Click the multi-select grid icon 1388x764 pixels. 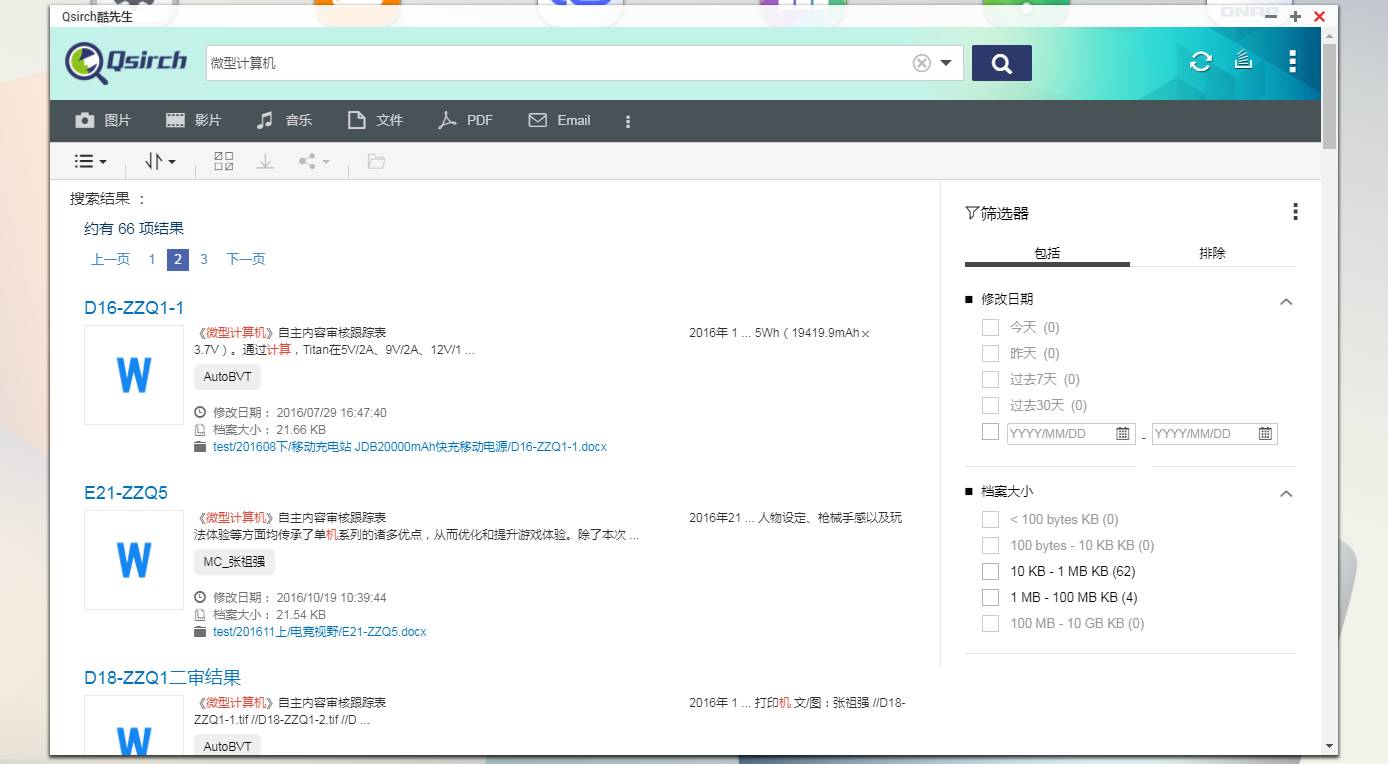click(x=224, y=161)
